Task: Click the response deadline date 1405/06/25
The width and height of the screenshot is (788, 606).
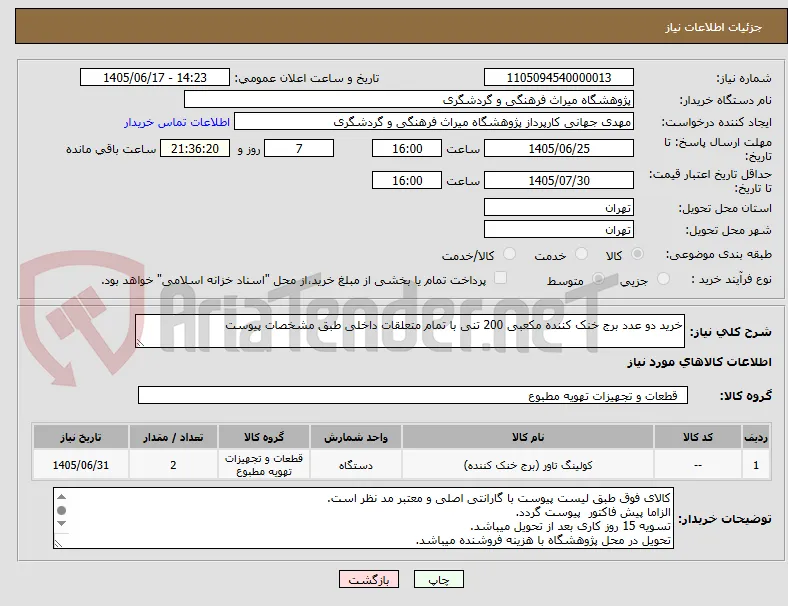Action: click(x=559, y=148)
